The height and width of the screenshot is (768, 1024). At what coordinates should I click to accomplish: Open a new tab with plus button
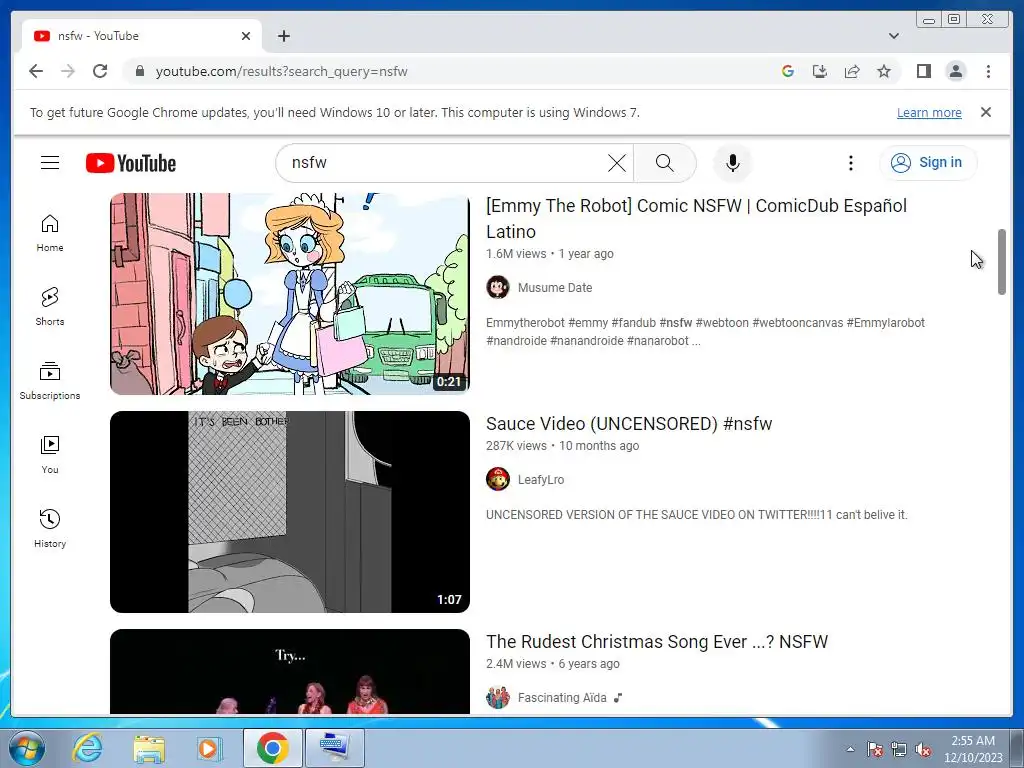[x=283, y=36]
